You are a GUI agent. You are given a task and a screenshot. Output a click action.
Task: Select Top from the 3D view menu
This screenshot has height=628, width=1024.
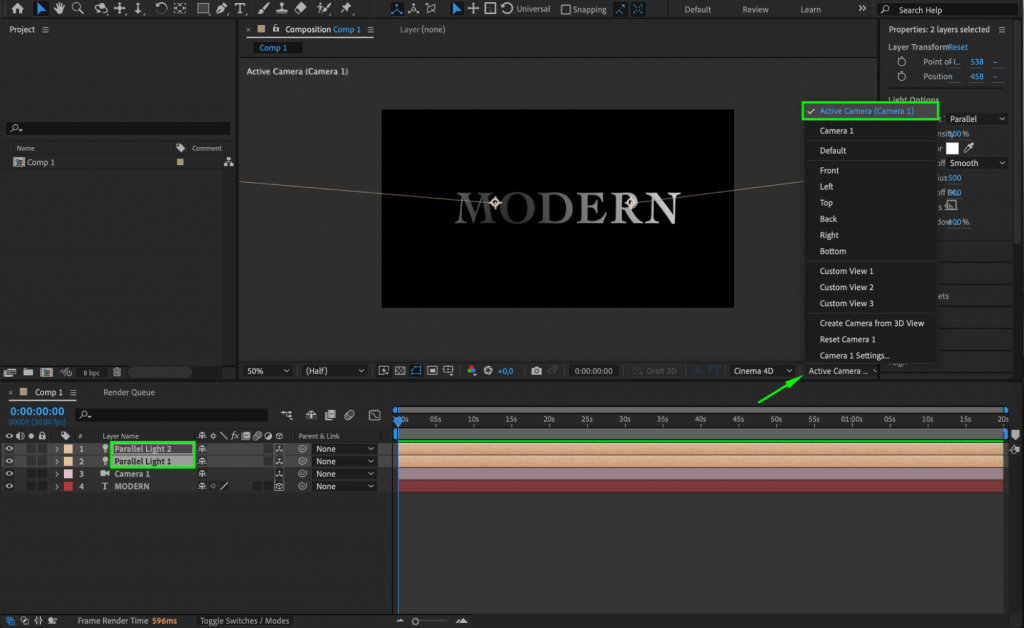click(826, 202)
